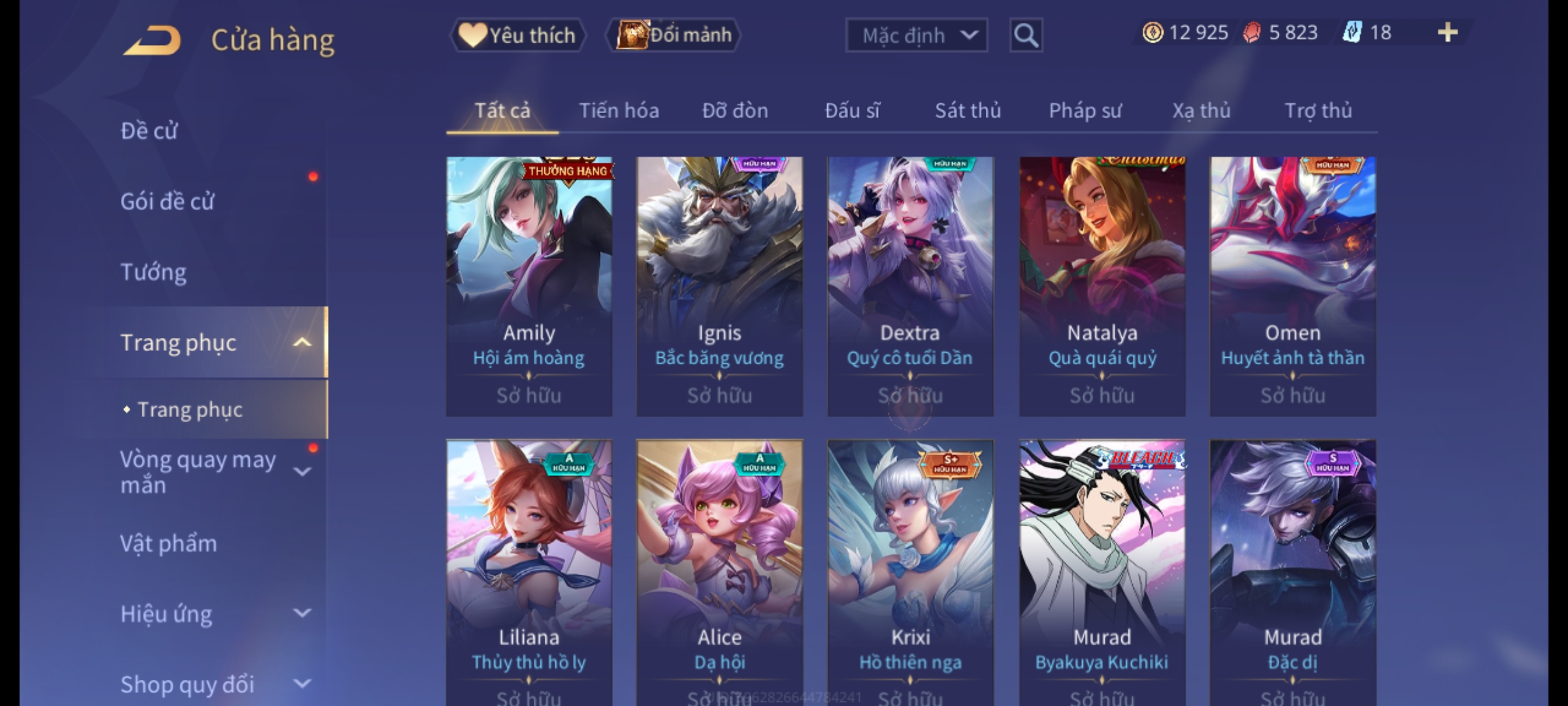Tap the gold coin balance icon

[1152, 33]
